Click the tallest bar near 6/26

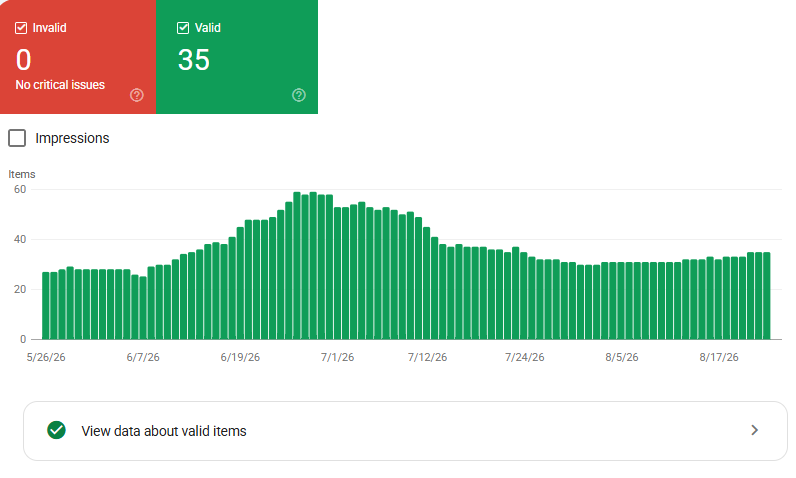[x=297, y=266]
